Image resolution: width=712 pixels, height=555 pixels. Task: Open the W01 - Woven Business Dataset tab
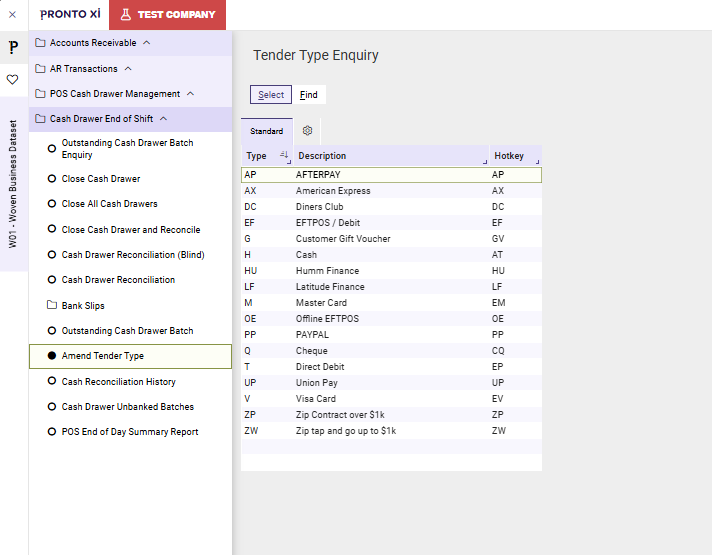pos(13,185)
